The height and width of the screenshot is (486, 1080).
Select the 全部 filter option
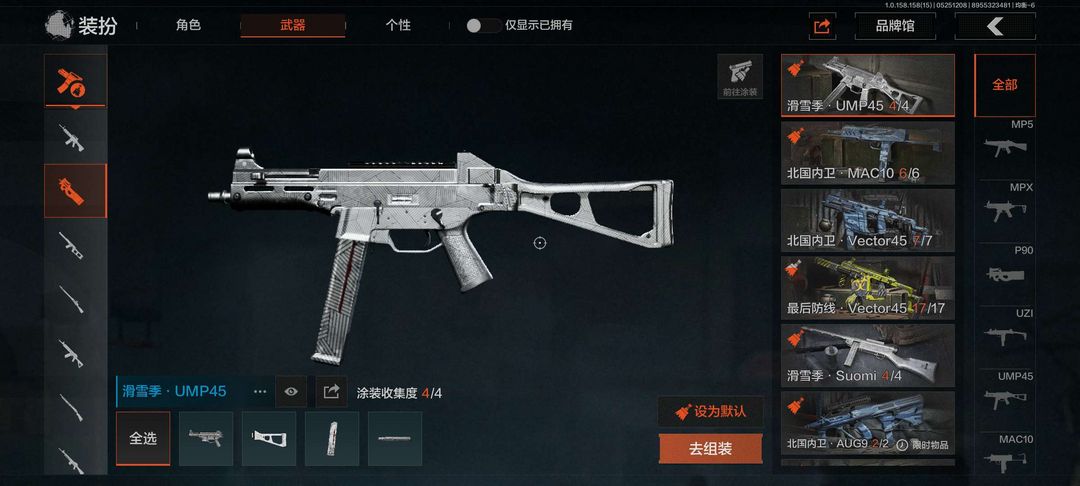click(1005, 85)
